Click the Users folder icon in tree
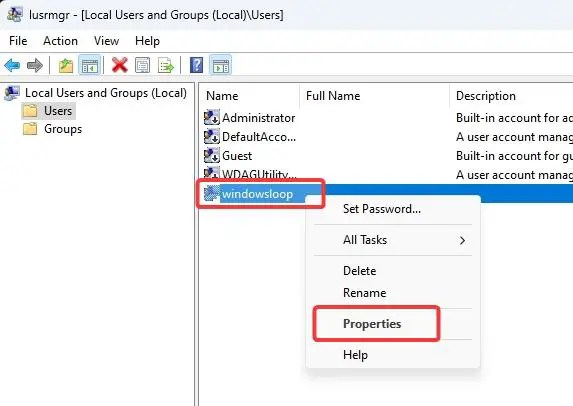This screenshot has width=573, height=406. [30, 111]
